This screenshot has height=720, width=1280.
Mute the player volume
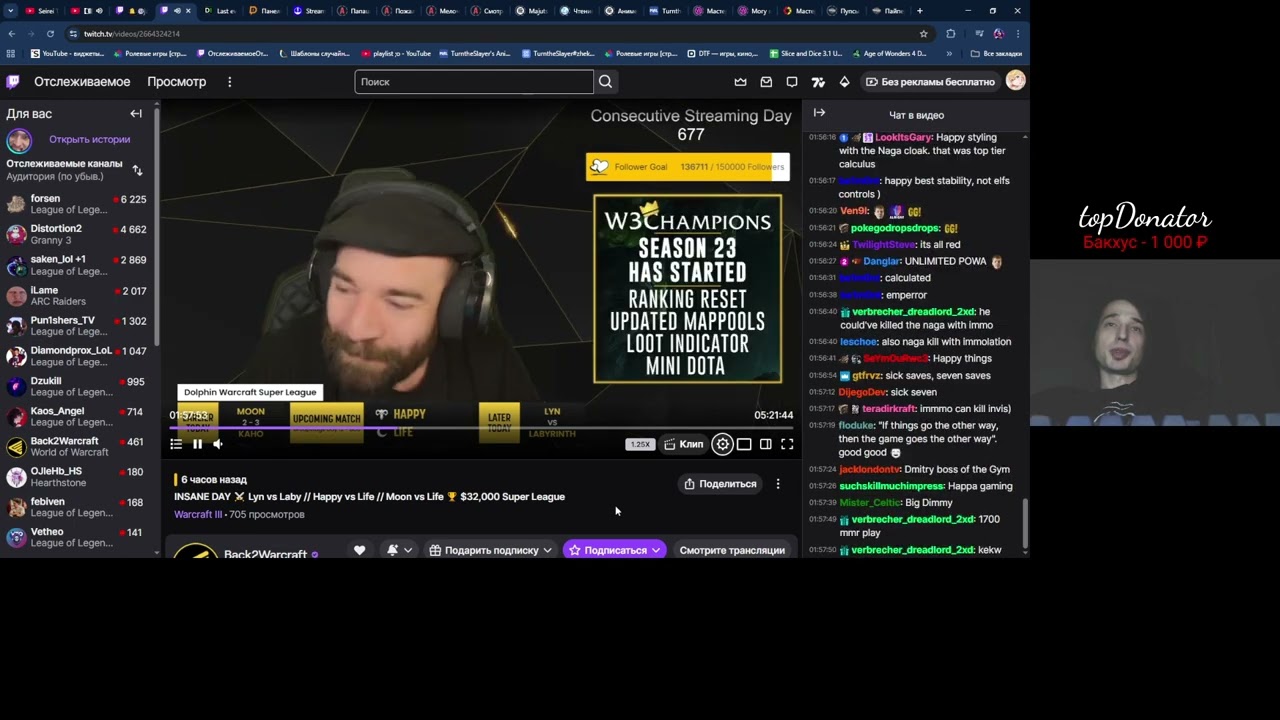pos(218,444)
